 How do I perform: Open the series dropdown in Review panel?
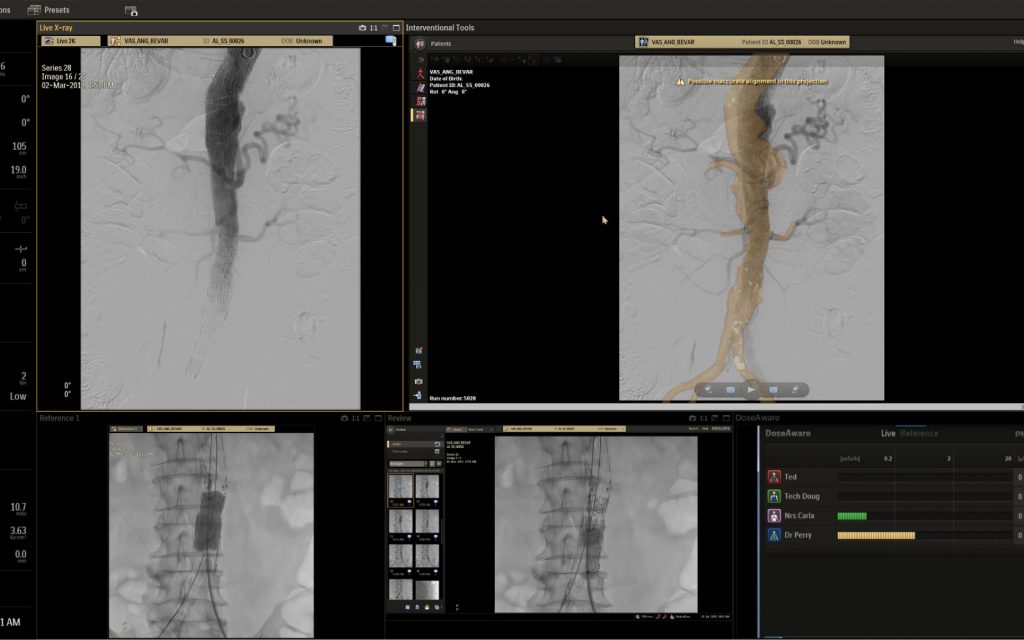410,464
